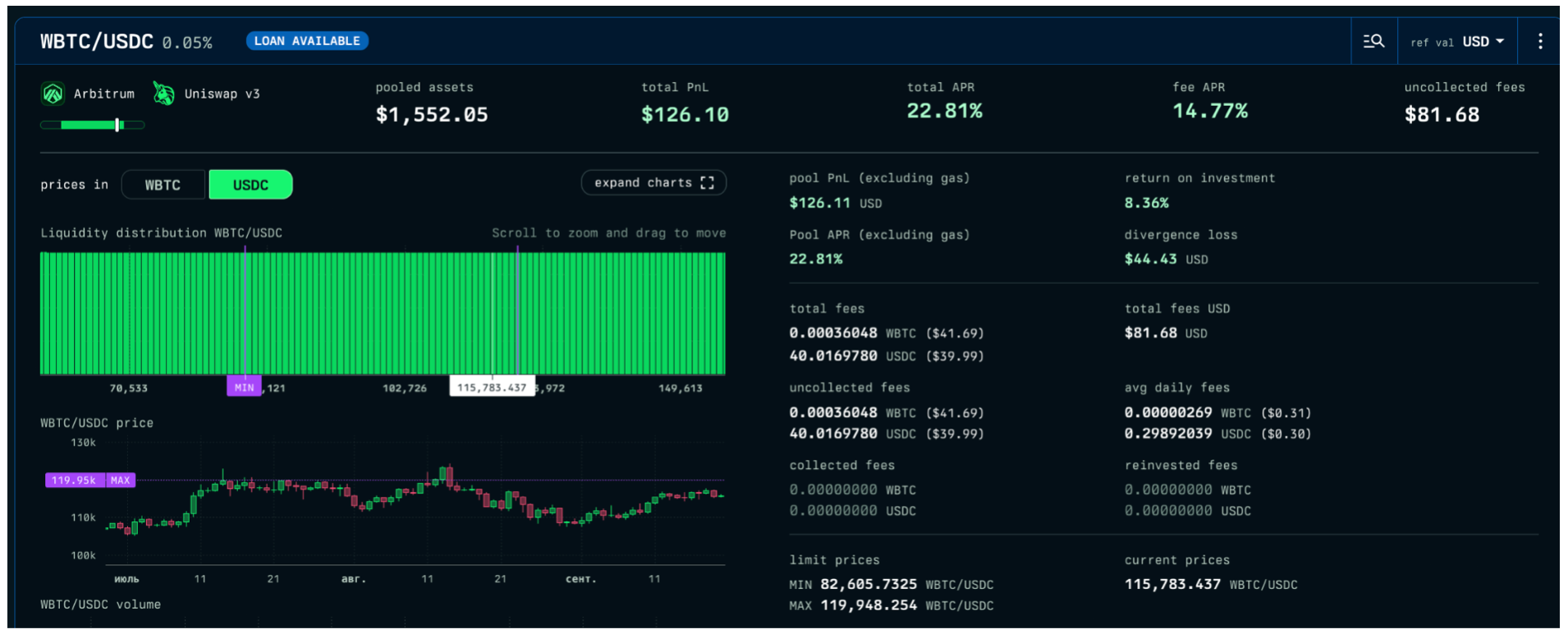Open the three-dot options menu
The width and height of the screenshot is (1568, 634).
tap(1540, 41)
